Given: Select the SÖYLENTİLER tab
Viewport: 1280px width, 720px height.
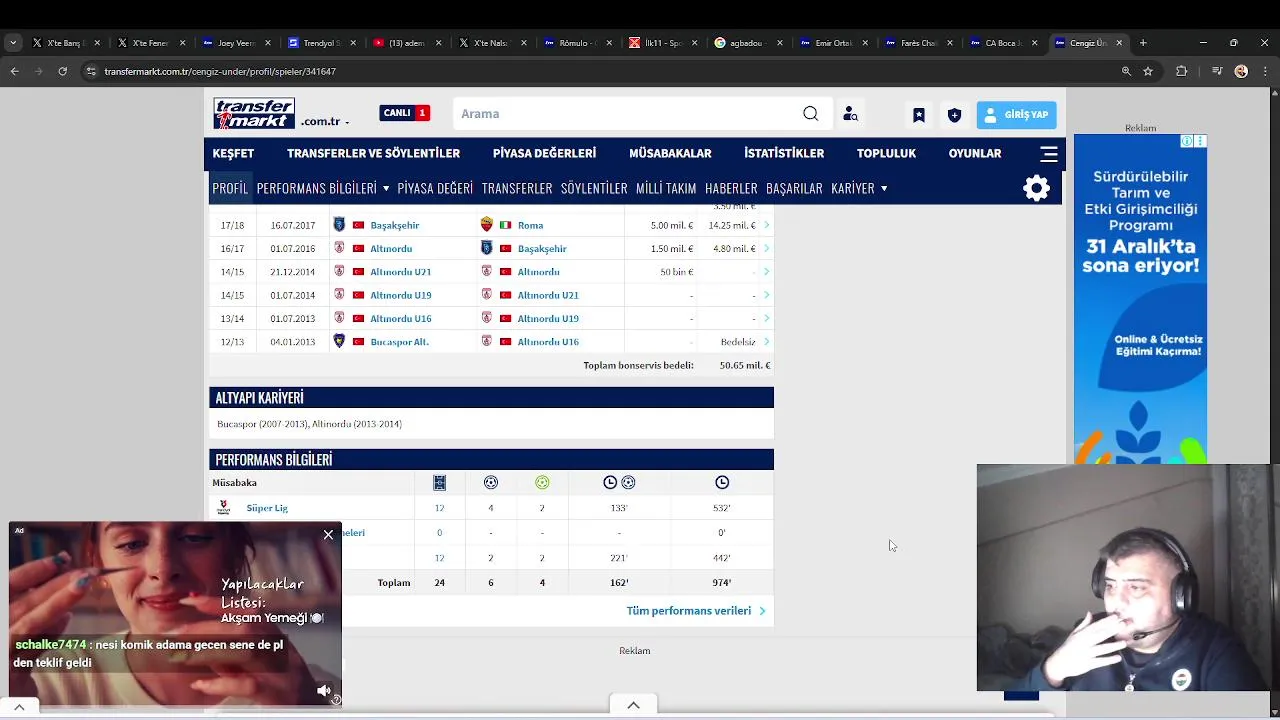Looking at the screenshot, I should 594,188.
